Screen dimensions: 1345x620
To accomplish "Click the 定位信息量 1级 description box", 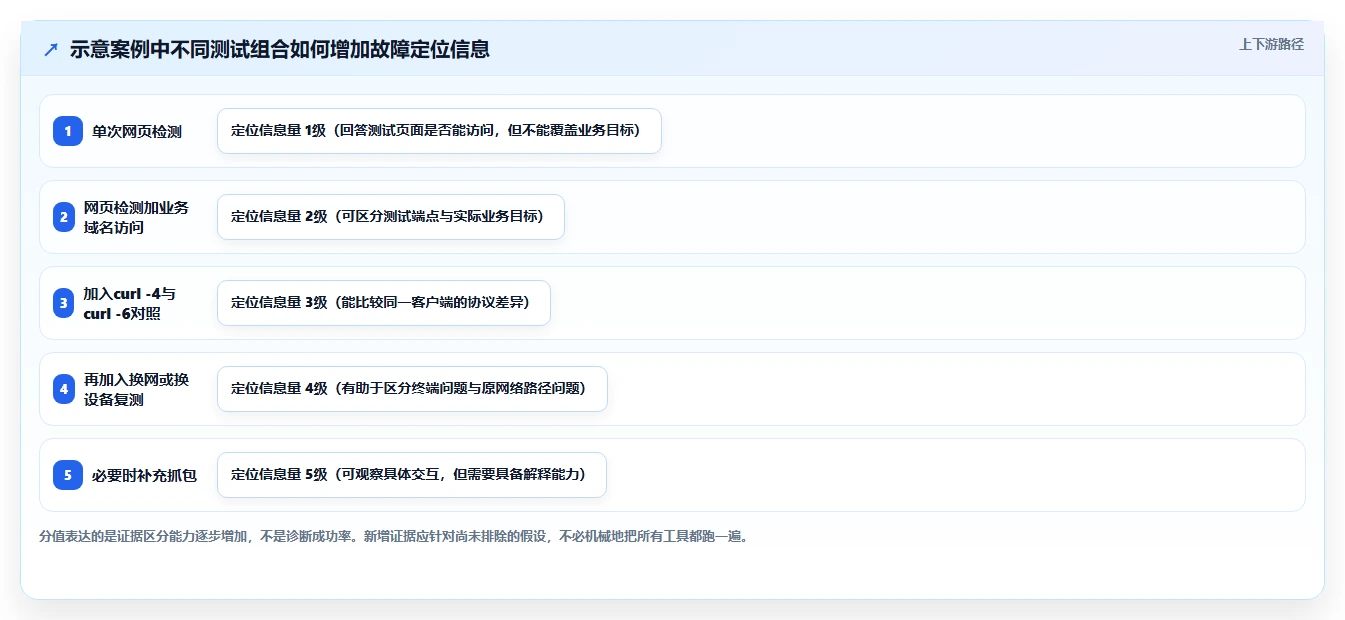I will (439, 131).
